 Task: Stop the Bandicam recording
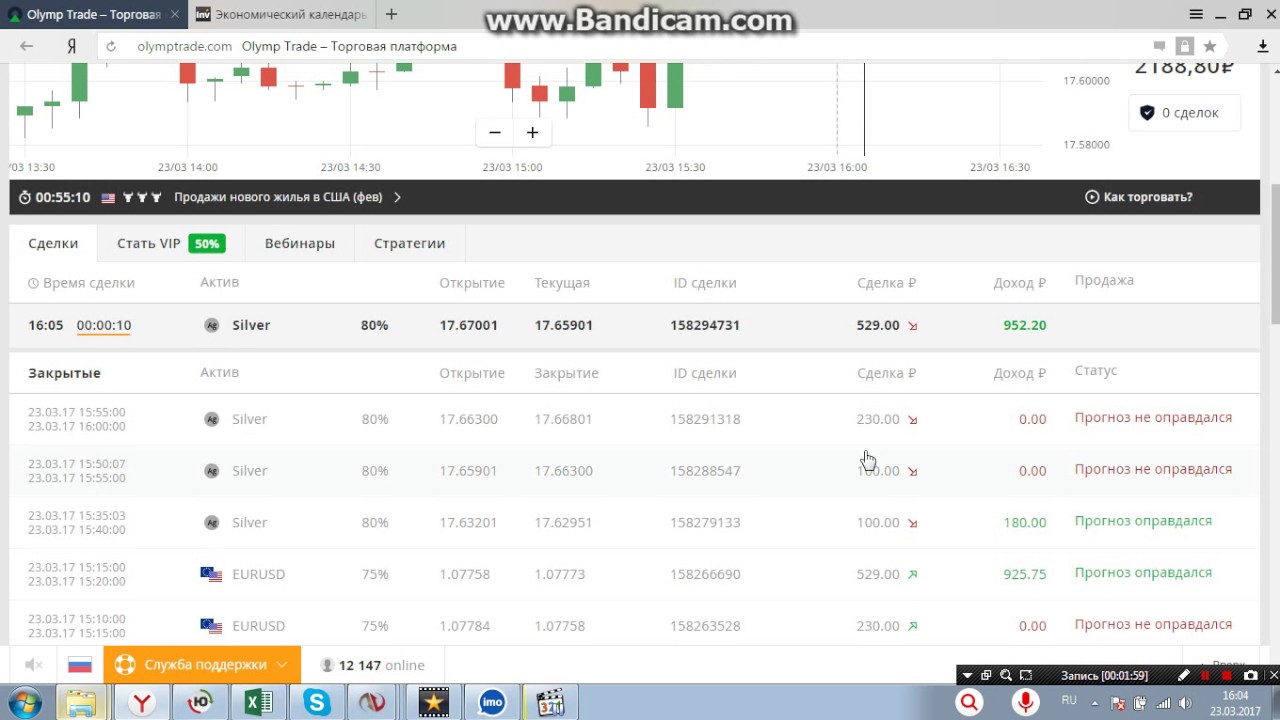pyautogui.click(x=1226, y=675)
